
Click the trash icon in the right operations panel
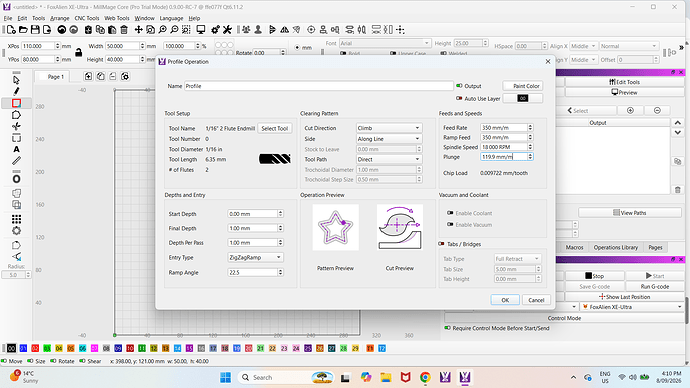tap(678, 190)
